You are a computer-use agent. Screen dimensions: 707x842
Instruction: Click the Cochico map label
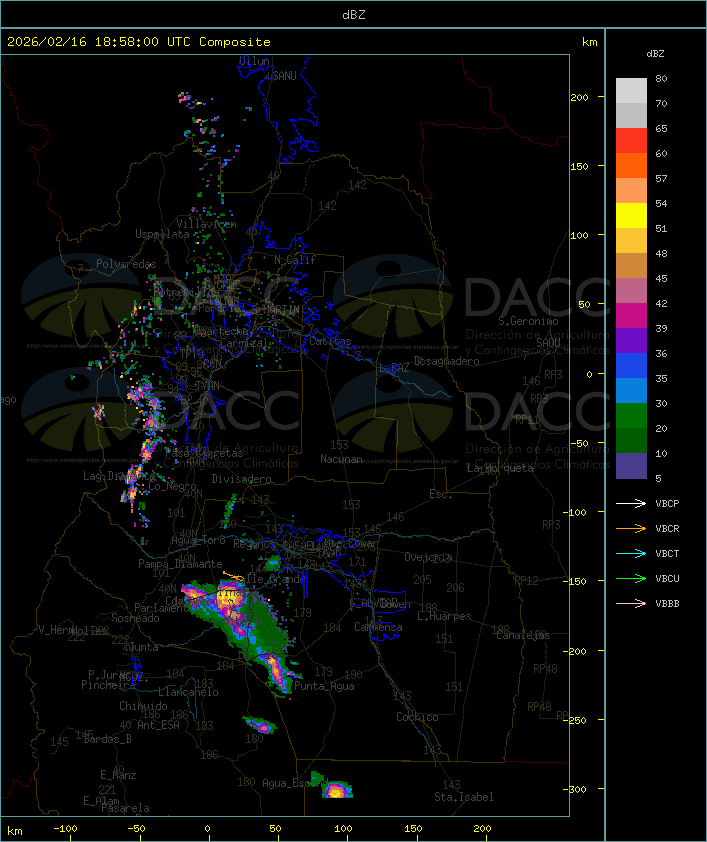tap(417, 717)
